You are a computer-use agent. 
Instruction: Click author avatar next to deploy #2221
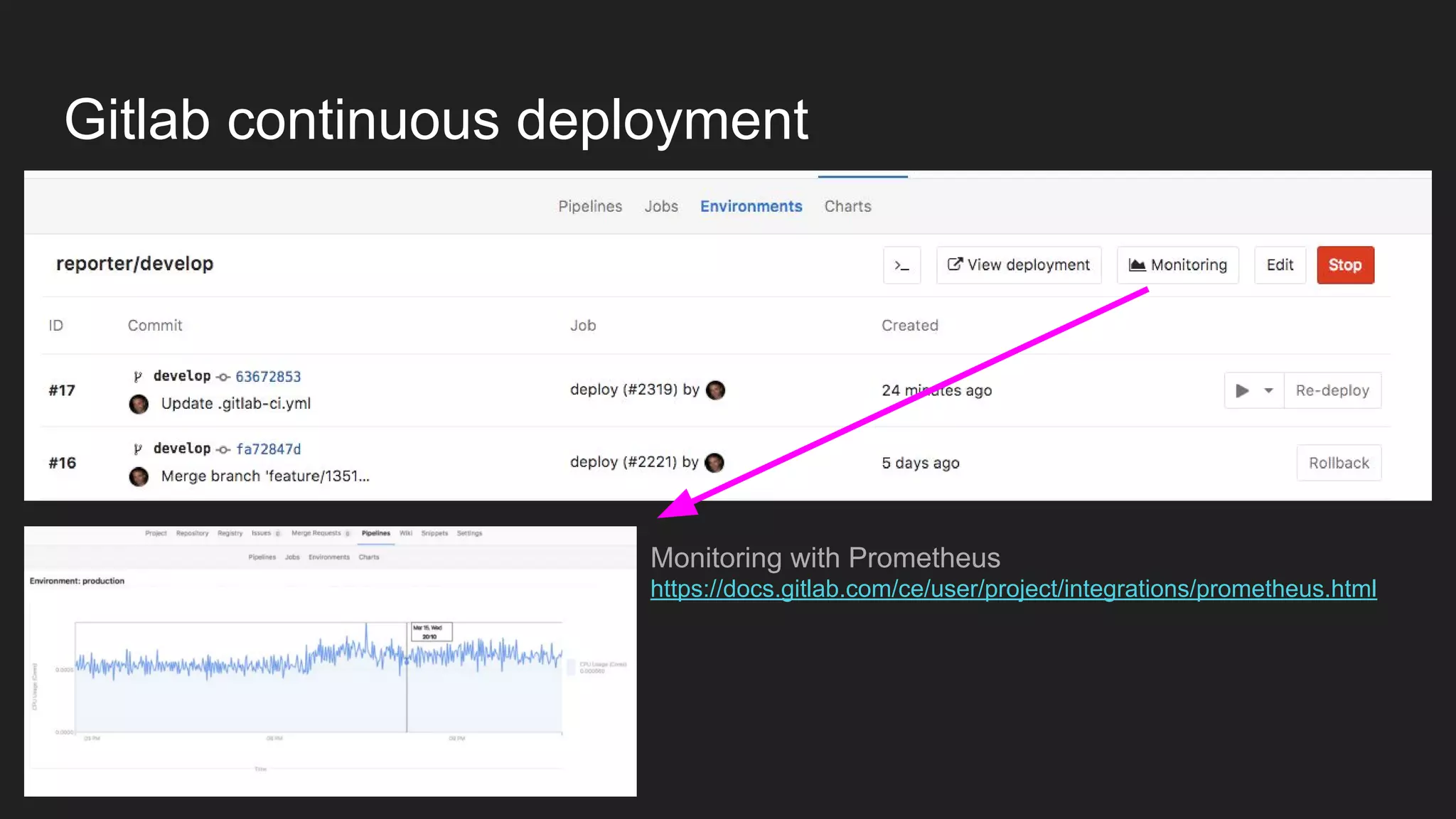point(714,463)
